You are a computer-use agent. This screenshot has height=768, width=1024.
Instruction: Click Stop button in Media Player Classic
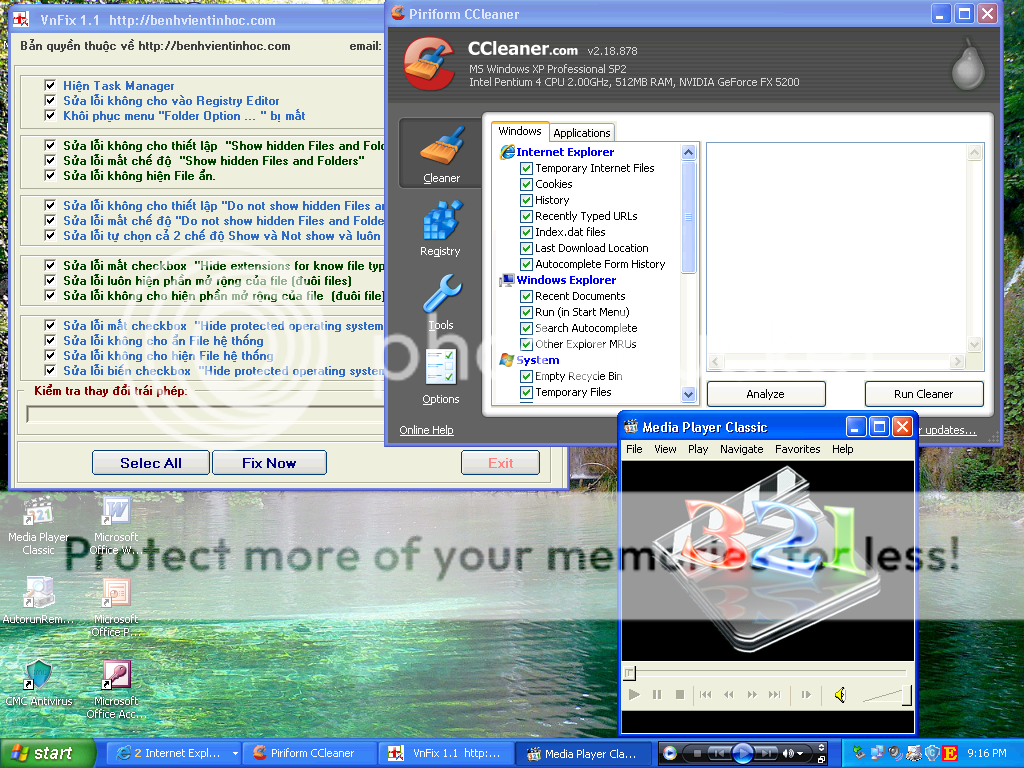tap(680, 695)
